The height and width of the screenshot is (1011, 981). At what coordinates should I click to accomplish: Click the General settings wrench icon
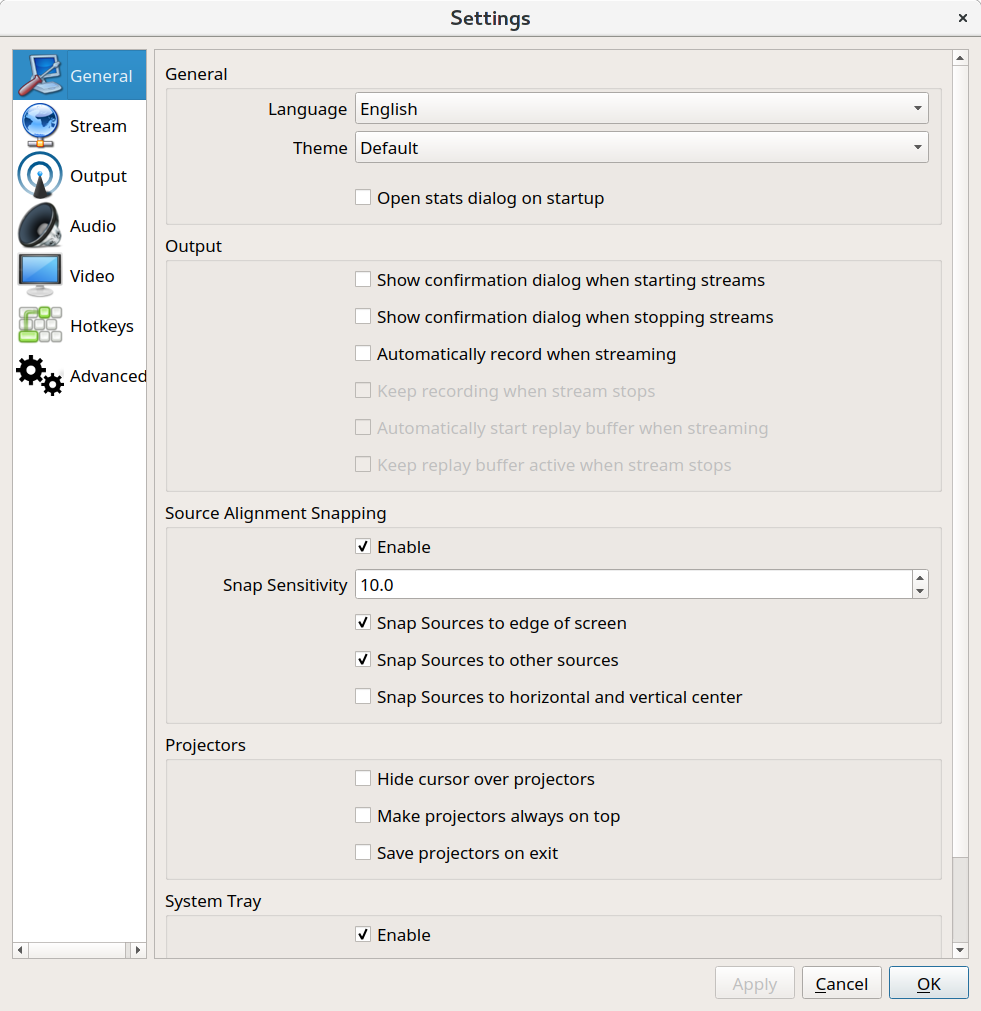(40, 76)
